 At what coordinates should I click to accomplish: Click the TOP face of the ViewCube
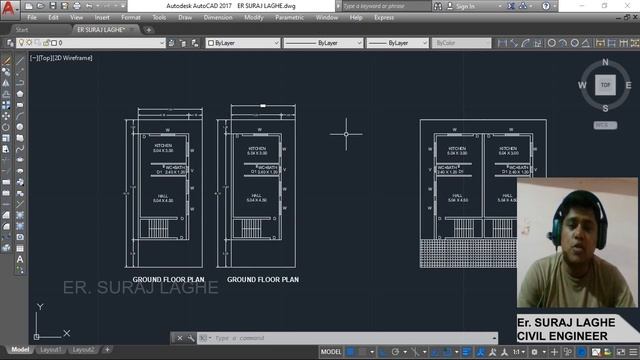pos(605,85)
